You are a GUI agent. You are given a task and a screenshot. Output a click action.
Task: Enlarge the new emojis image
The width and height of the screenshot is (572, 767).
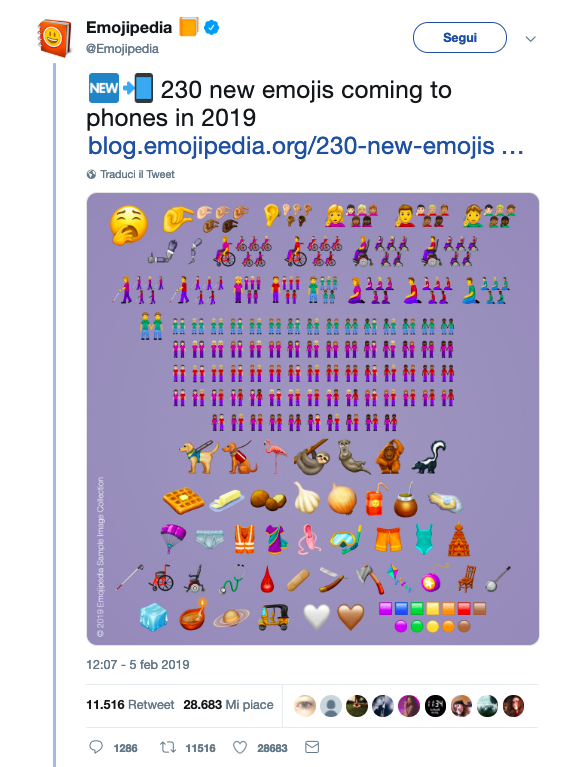(313, 419)
